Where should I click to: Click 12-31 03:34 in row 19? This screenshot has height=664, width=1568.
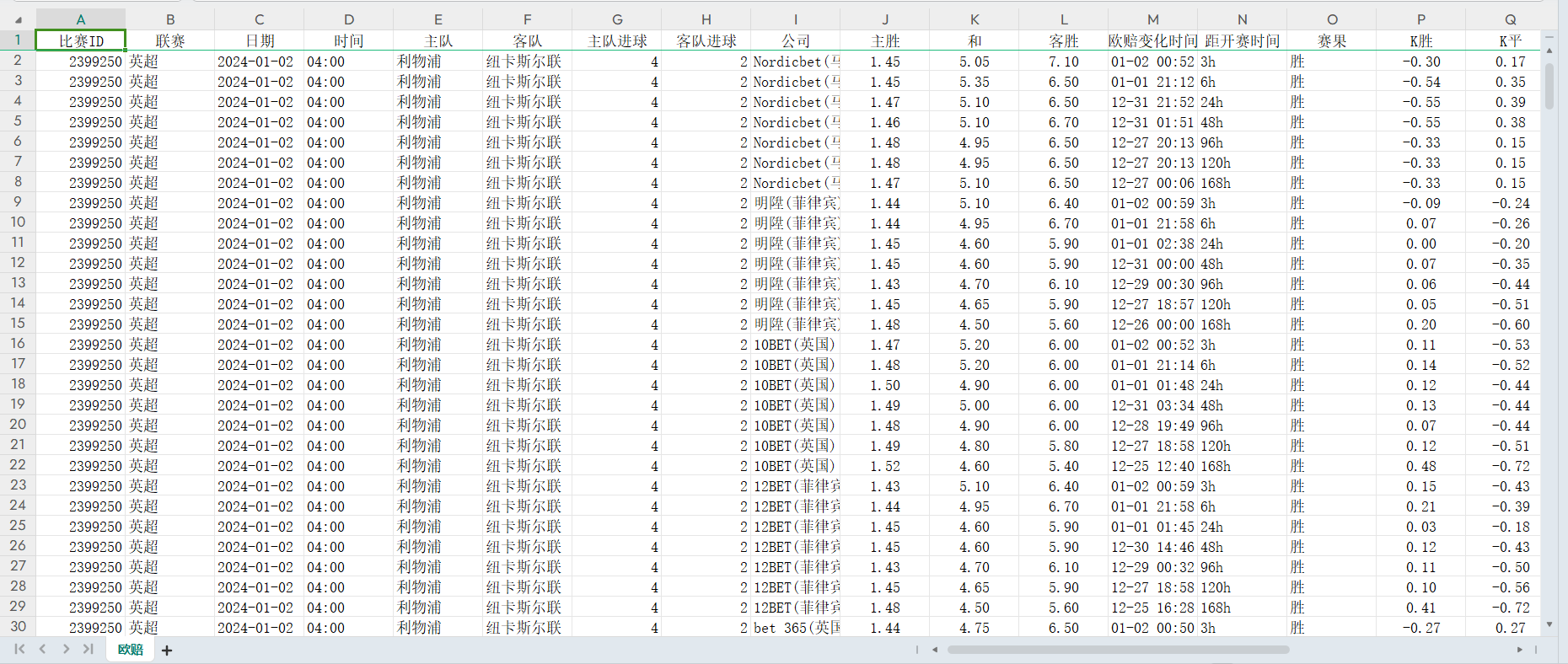click(1152, 405)
